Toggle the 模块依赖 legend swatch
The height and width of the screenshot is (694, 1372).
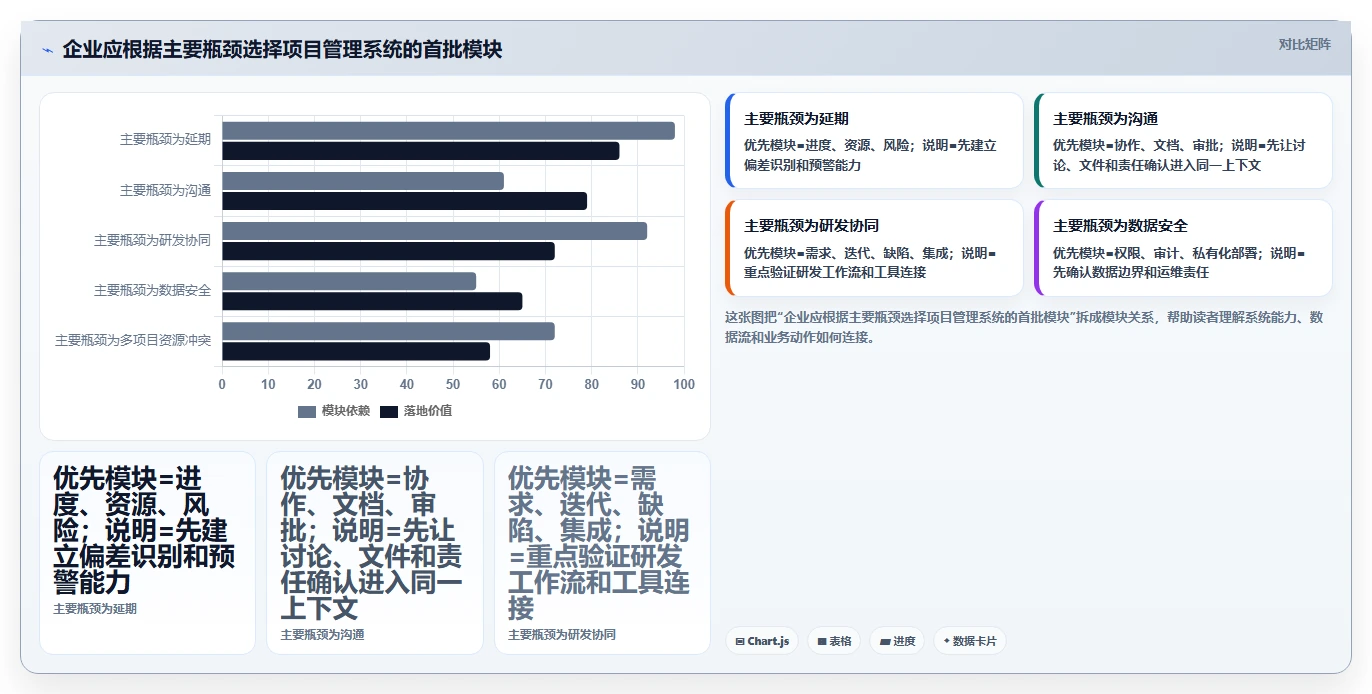(x=307, y=411)
